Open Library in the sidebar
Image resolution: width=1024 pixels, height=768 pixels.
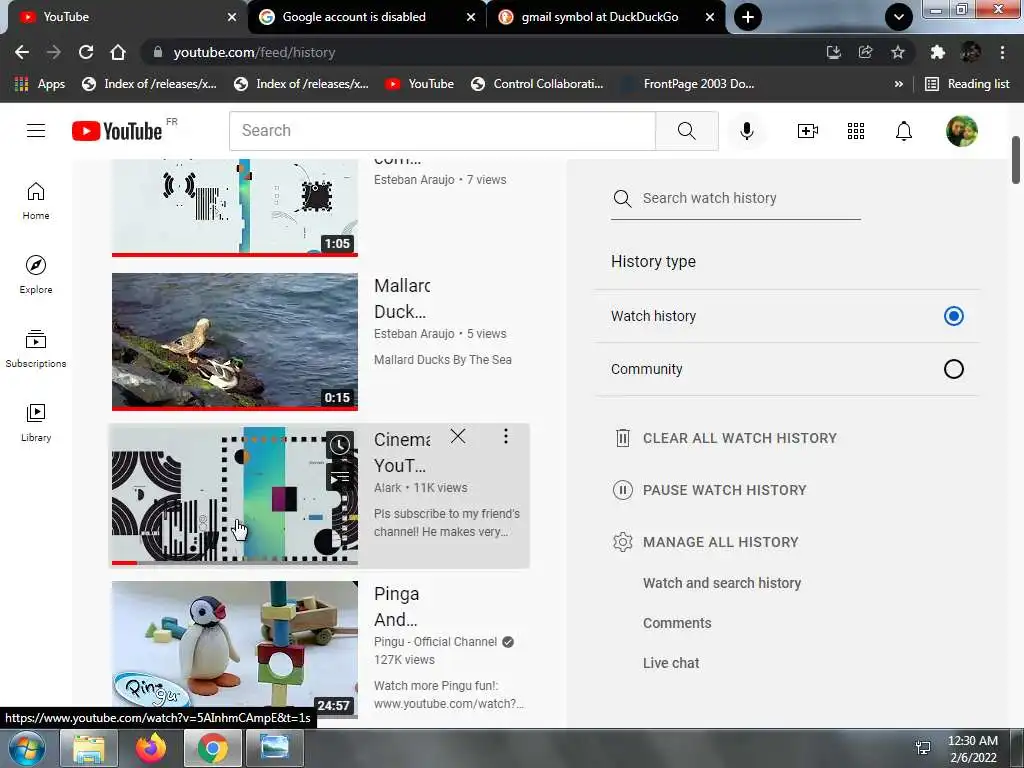coord(36,423)
